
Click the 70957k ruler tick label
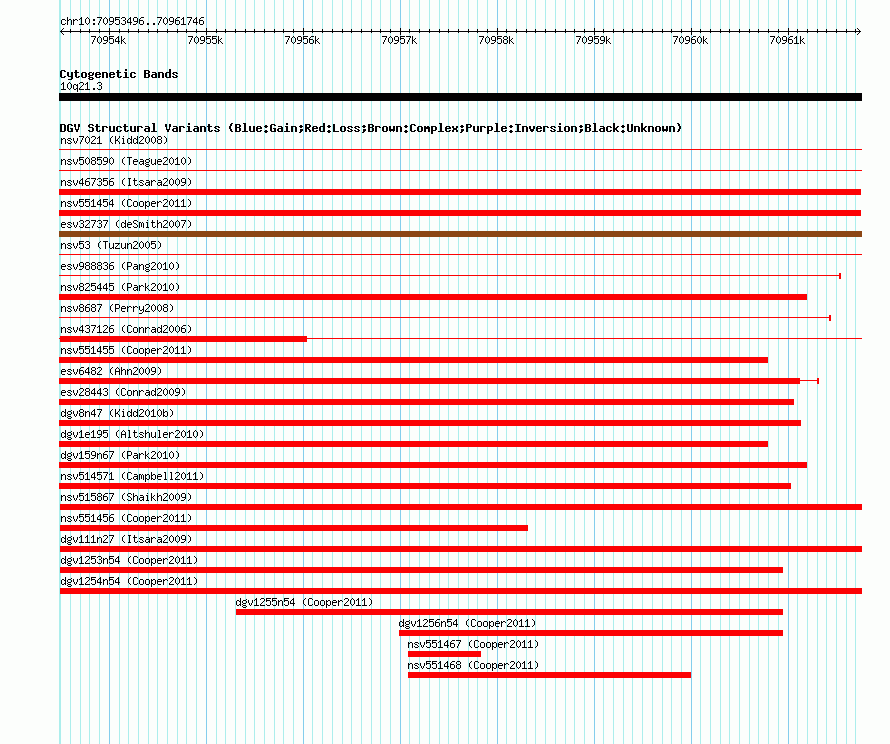coord(399,40)
